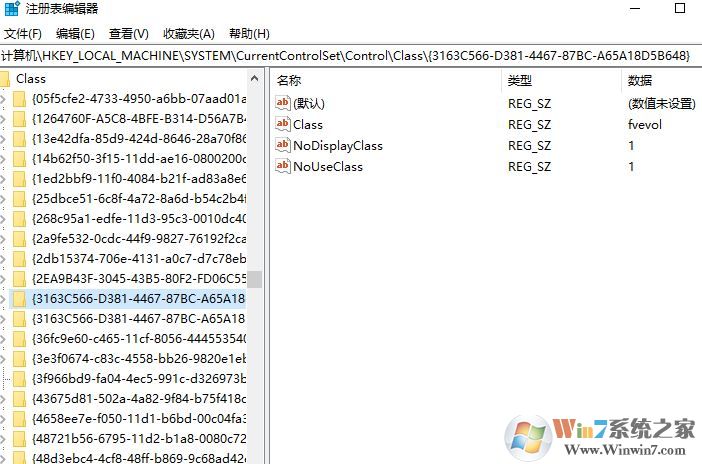Image resolution: width=702 pixels, height=464 pixels.
Task: Click folder icon of key {268c95a1-edfe-11d3
Action: (19, 219)
